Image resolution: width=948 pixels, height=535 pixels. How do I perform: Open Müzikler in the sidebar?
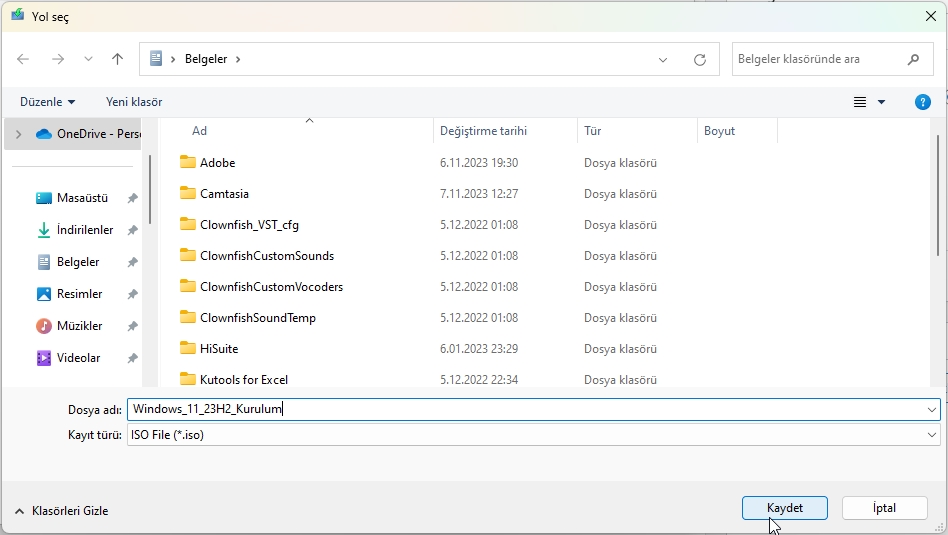79,326
